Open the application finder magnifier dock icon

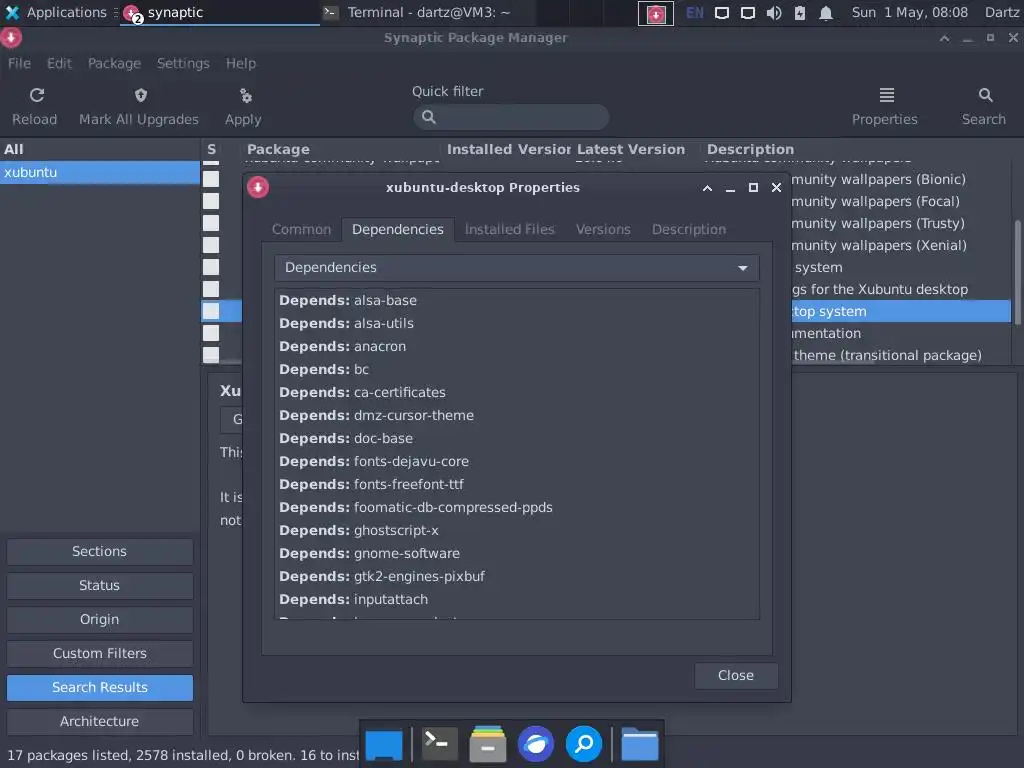coord(583,744)
